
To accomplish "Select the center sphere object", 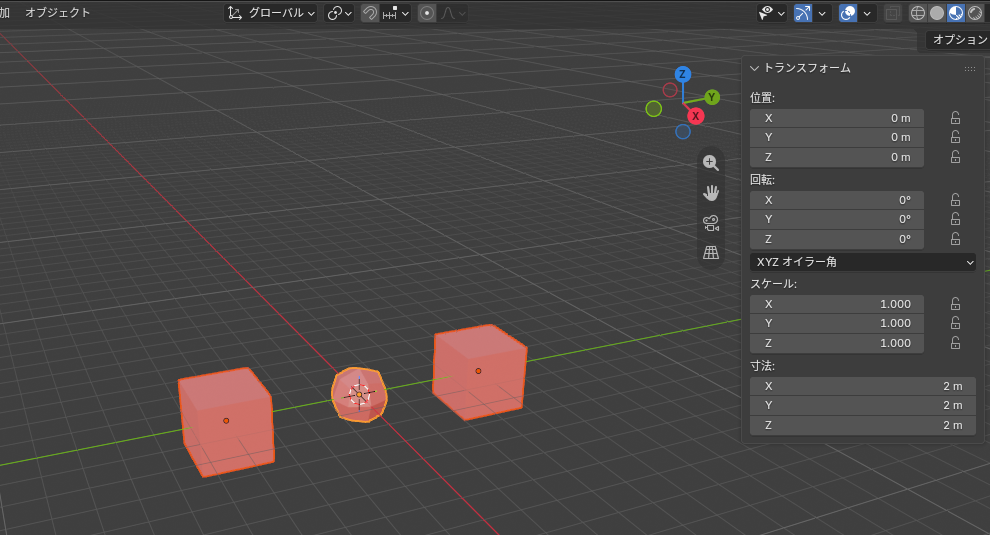I will point(359,395).
